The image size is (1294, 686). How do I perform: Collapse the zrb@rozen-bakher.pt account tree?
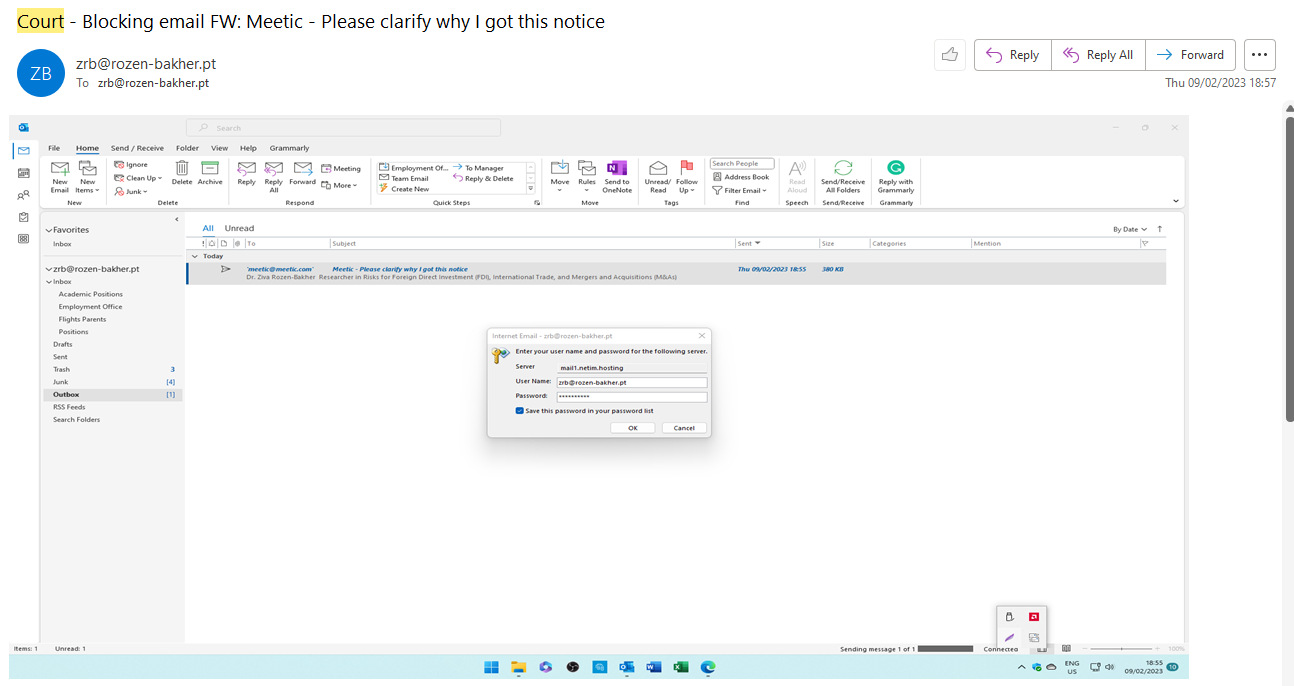tap(48, 269)
